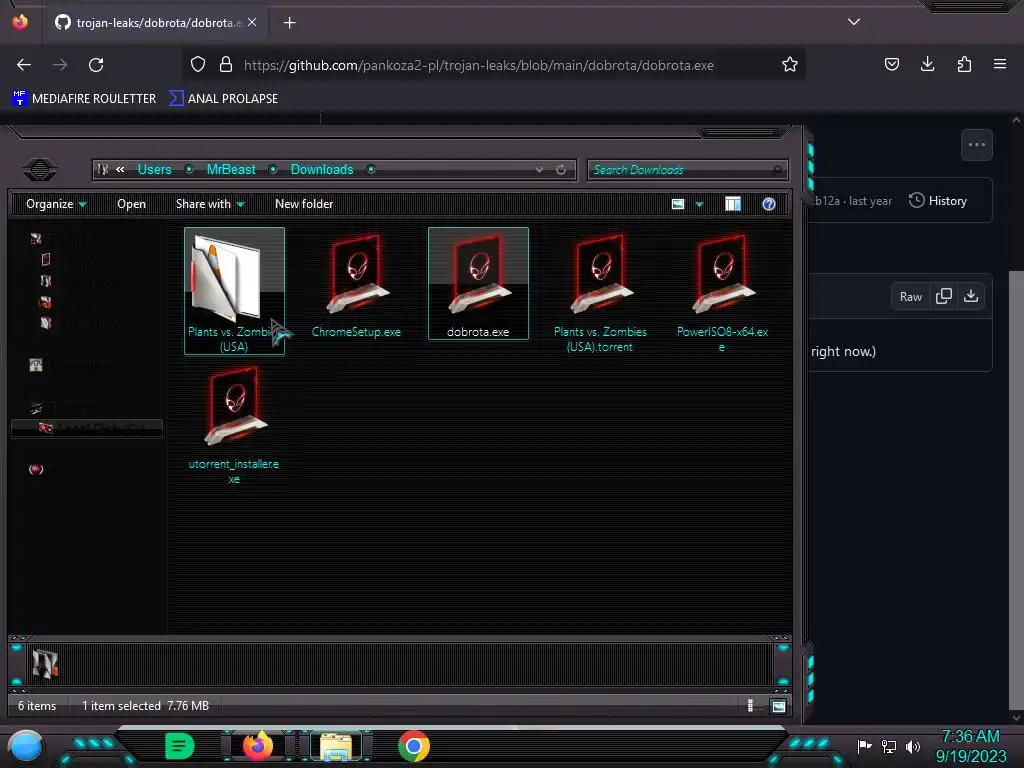
Task: Open Action Center flag tray icon
Action: pos(865,746)
